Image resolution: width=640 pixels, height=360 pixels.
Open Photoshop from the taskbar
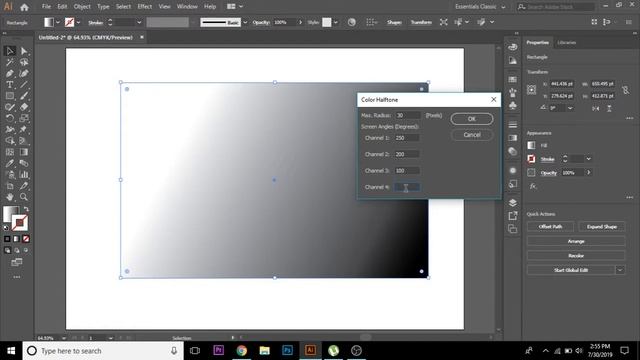pos(287,351)
